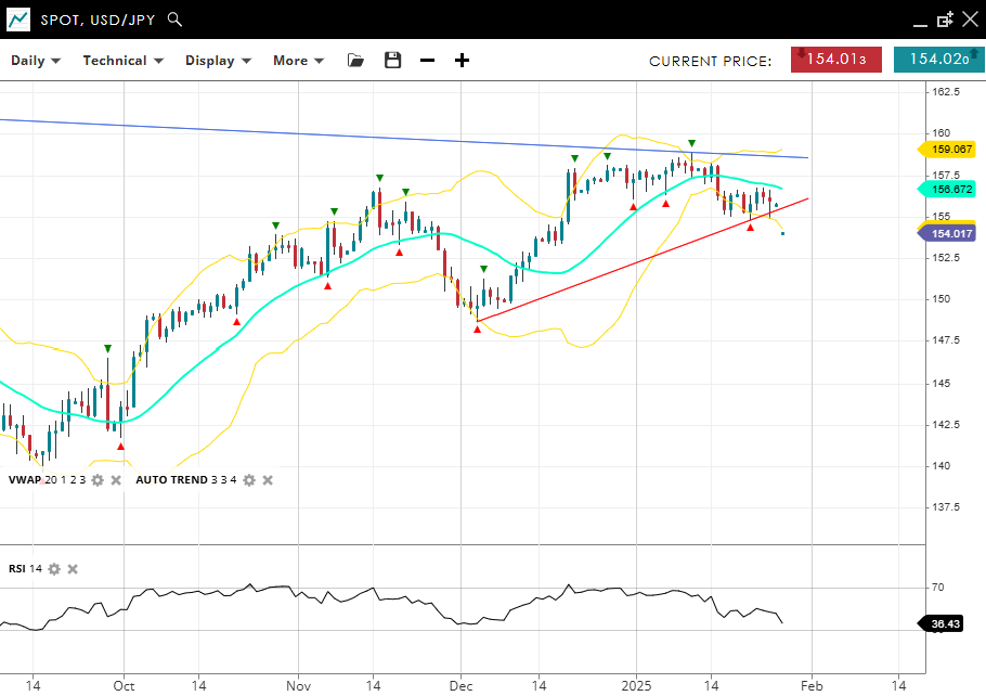This screenshot has height=696, width=986.
Task: Remove the VWAP indicator
Action: coord(115,480)
